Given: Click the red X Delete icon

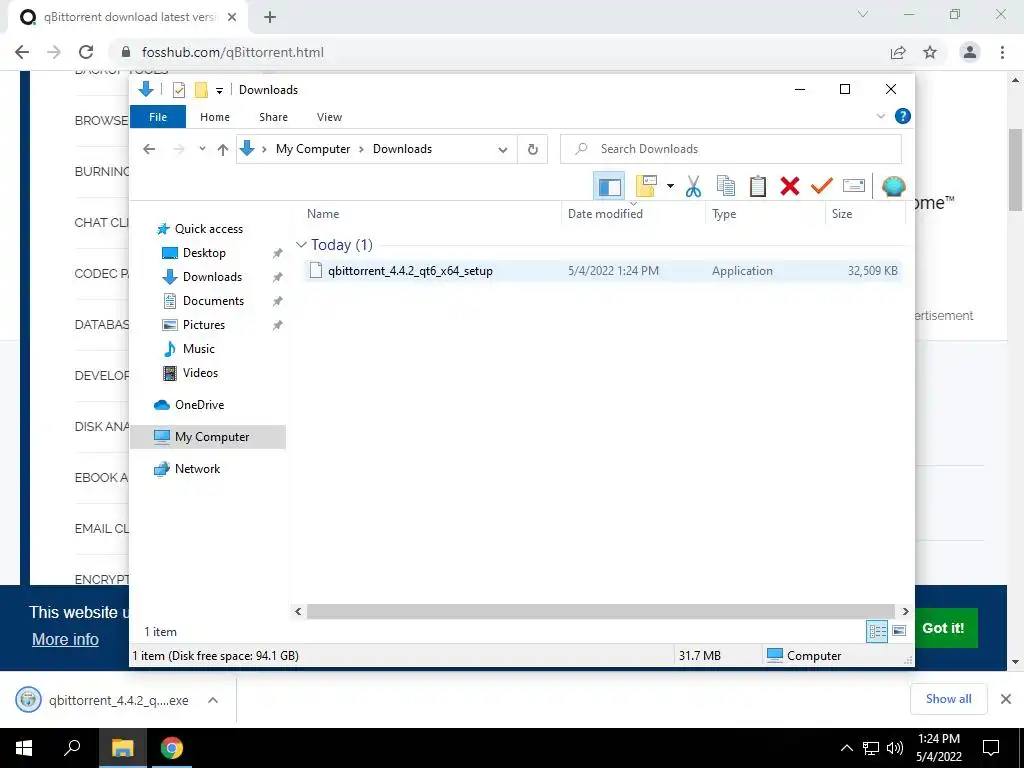Looking at the screenshot, I should pyautogui.click(x=790, y=187).
